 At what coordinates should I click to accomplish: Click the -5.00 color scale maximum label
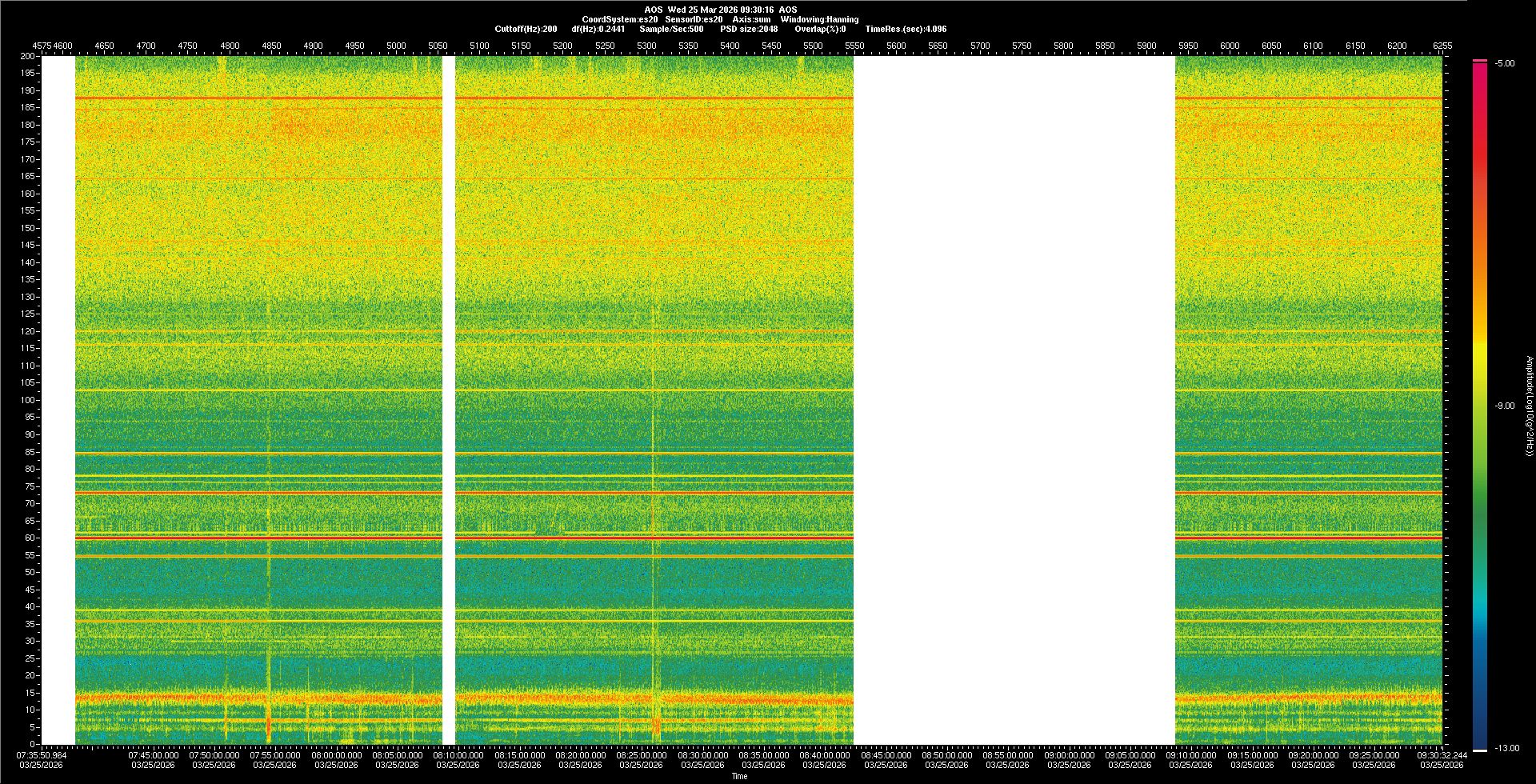(1505, 64)
